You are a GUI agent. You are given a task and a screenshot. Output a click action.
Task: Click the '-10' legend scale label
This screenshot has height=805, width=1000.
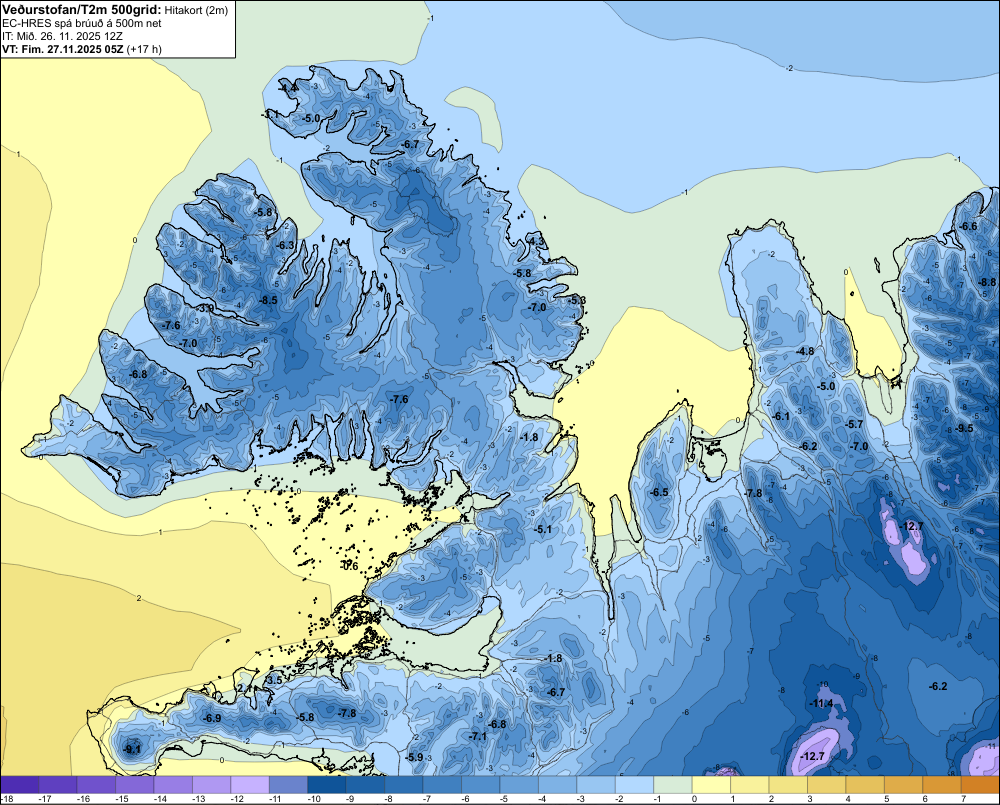click(314, 799)
